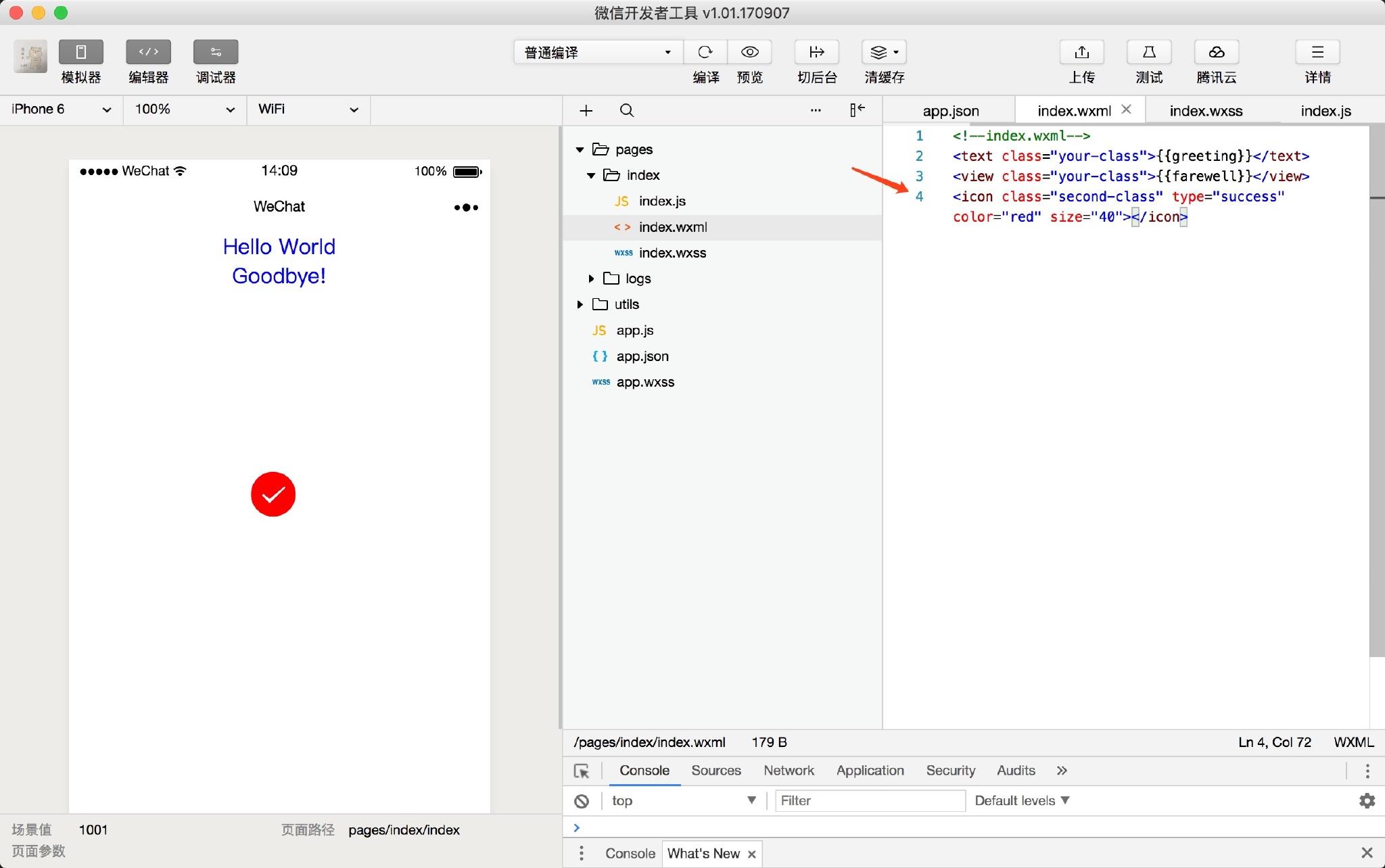Open app.json in the file tree
The width and height of the screenshot is (1385, 868).
click(x=642, y=356)
